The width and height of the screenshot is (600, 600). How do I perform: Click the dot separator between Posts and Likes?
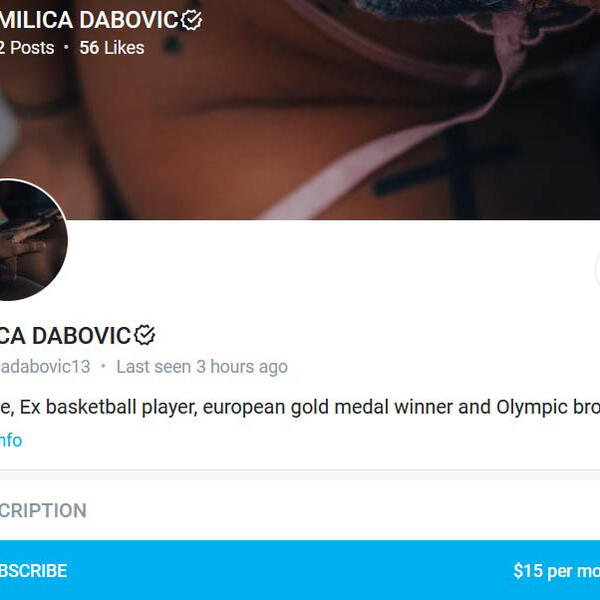click(66, 47)
